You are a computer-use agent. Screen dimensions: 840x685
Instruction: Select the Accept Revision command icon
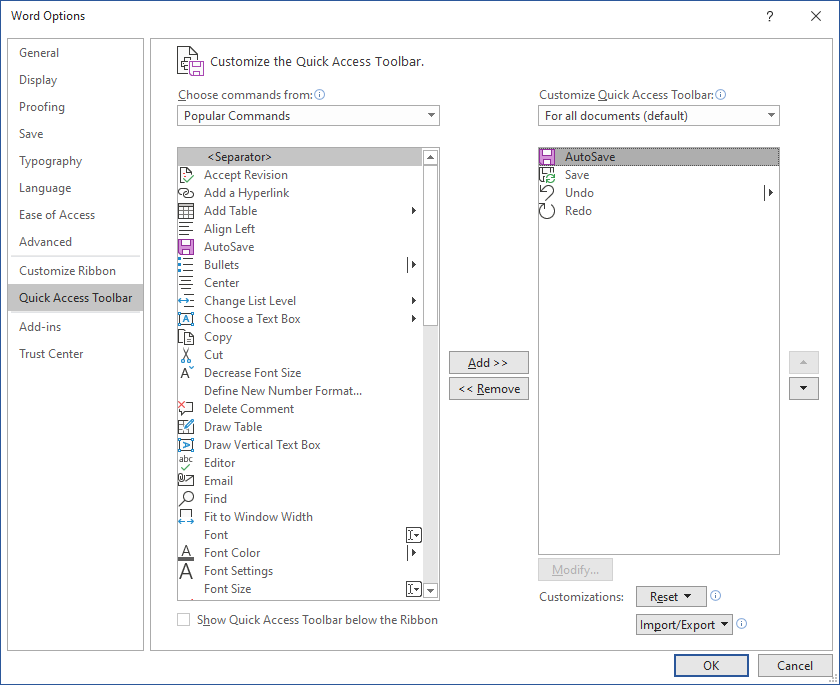(186, 175)
